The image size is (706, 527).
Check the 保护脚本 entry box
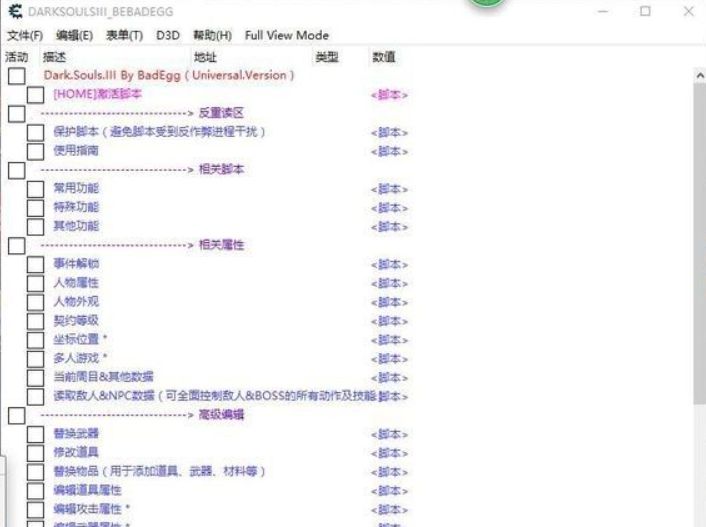click(x=35, y=133)
